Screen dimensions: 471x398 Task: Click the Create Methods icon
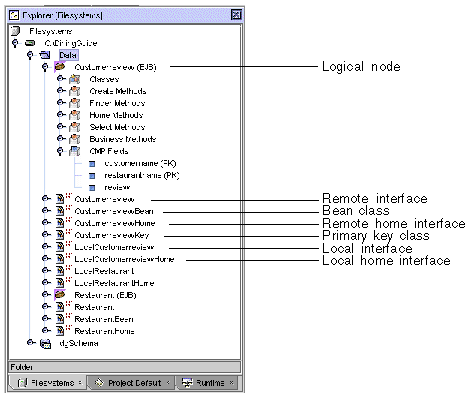coord(75,91)
